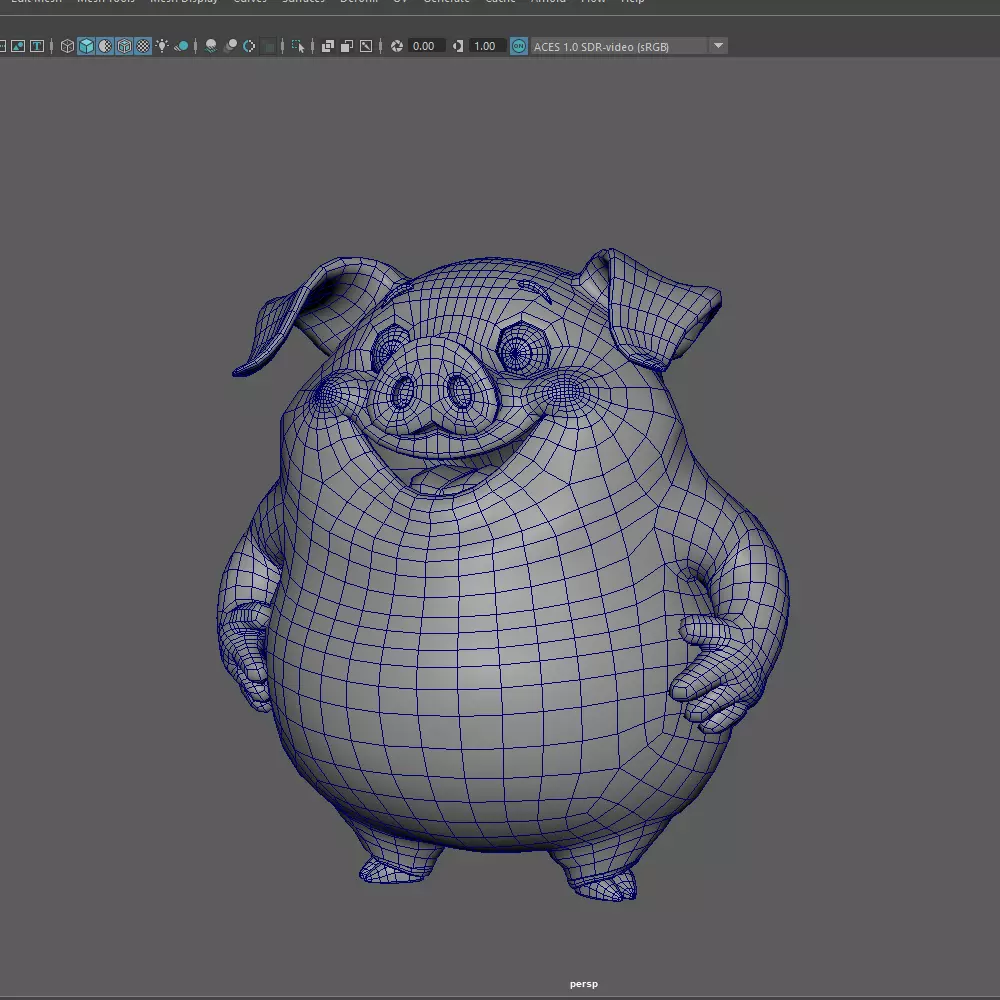Toggle X-Ray Joints icon
The image size is (1000, 1000).
(366, 46)
